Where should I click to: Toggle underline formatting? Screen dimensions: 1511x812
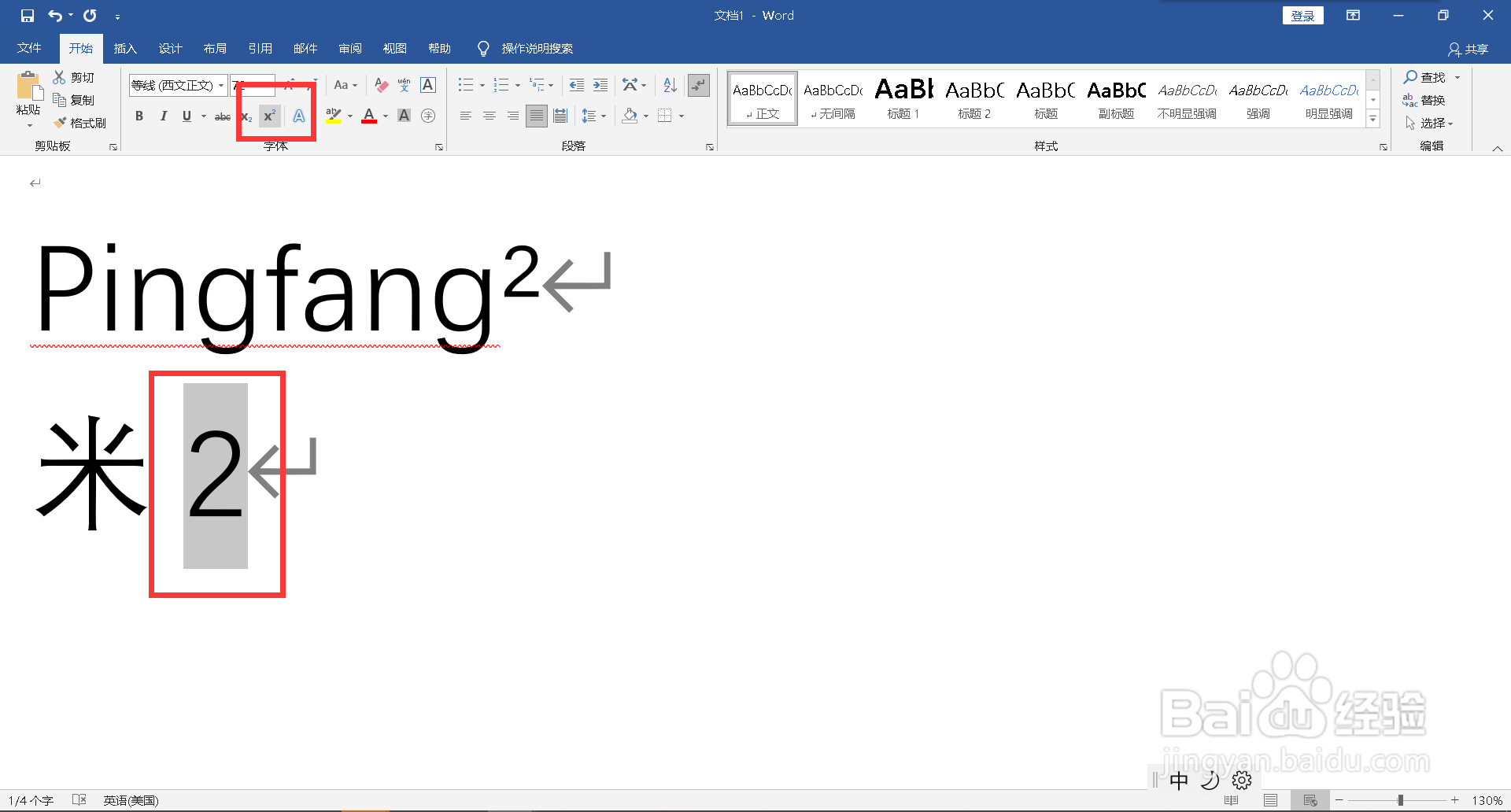187,116
